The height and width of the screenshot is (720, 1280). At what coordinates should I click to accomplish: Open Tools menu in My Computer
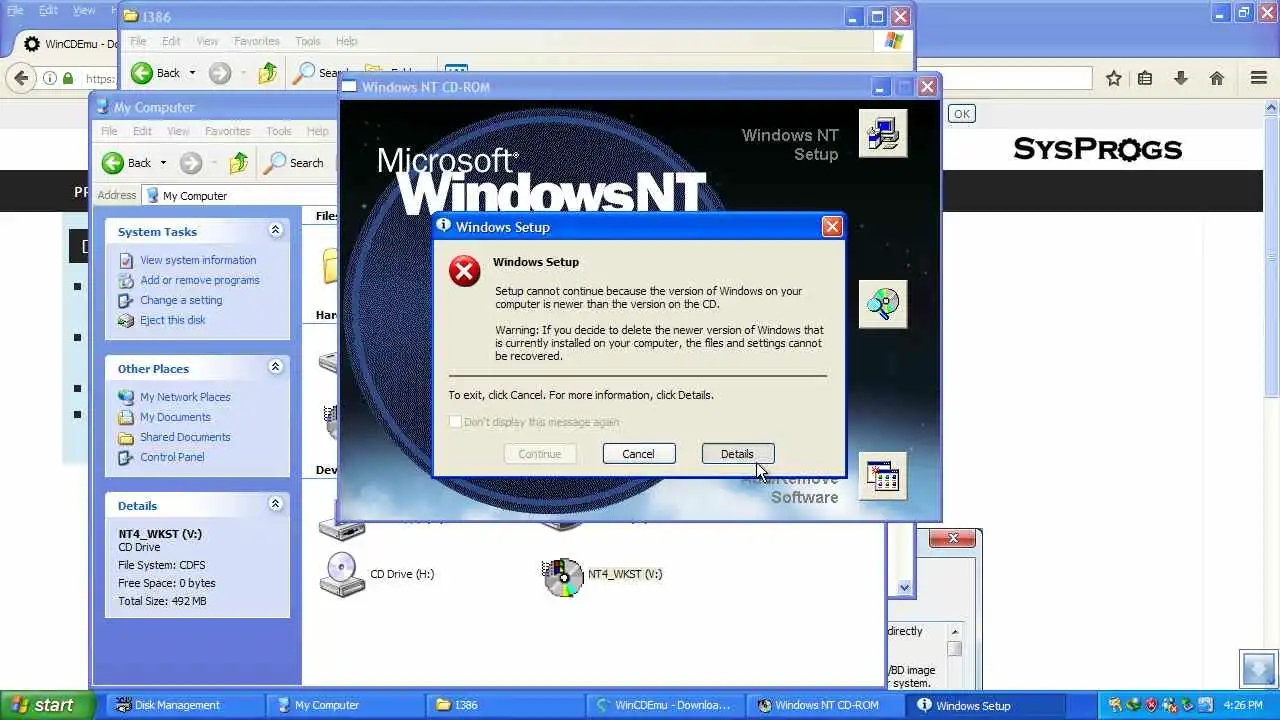[x=279, y=131]
